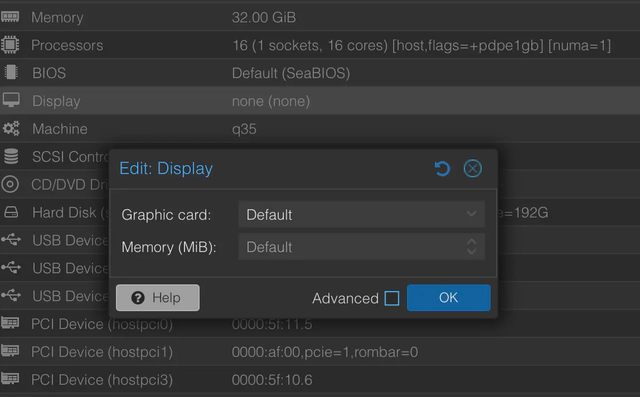Click the Processors CPU chip icon
Viewport: 640px width, 397px height.
(10, 45)
